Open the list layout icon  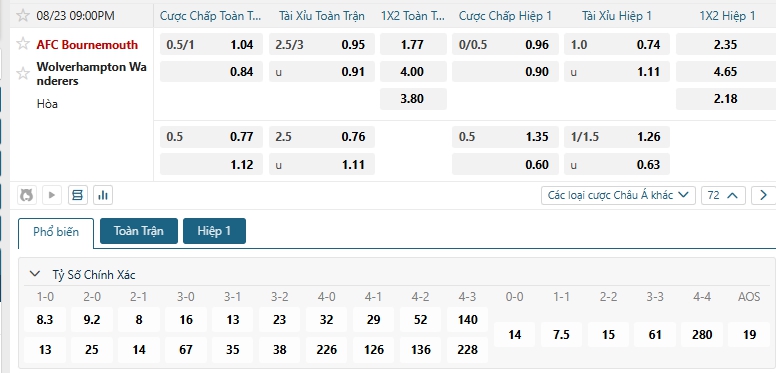coord(78,195)
